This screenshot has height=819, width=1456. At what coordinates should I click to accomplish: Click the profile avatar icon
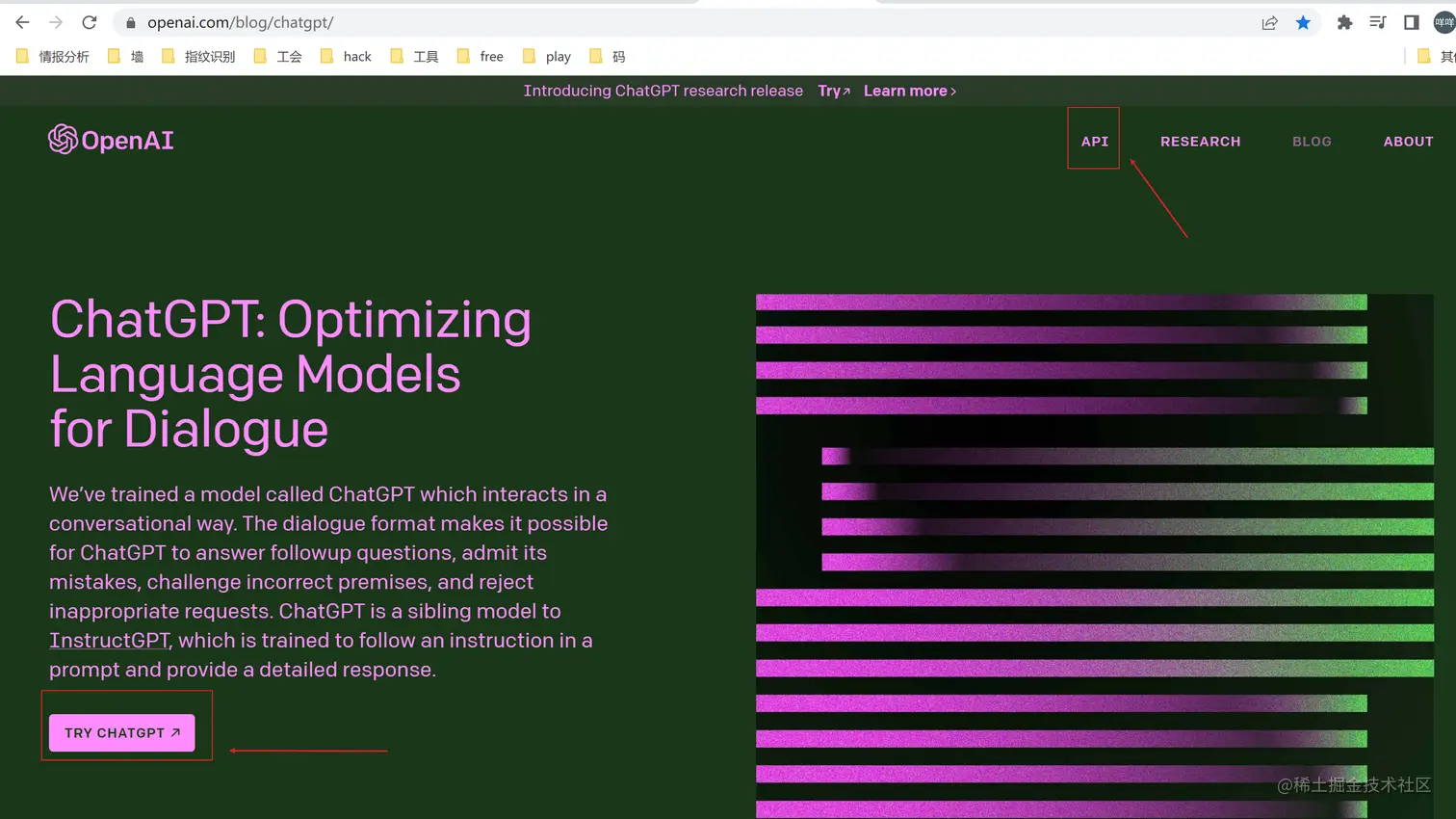coord(1444,22)
